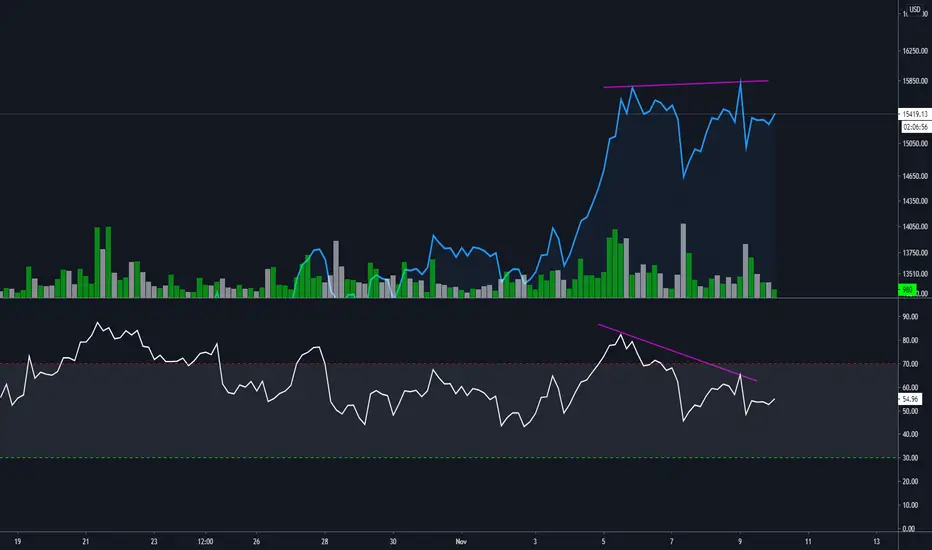Click the 80.00 RSI scale label
The width and height of the screenshot is (932, 550).
(910, 341)
